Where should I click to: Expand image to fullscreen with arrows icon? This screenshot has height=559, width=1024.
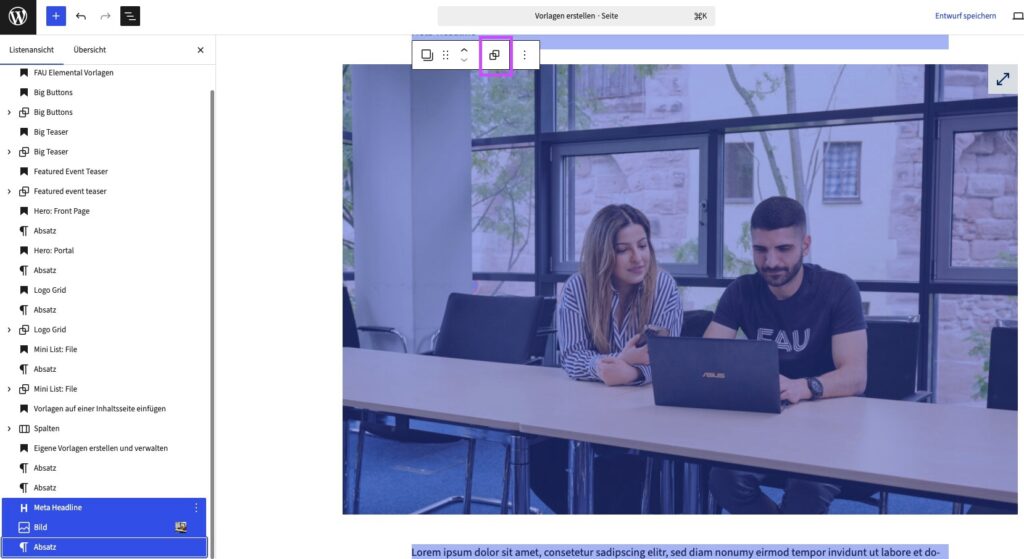point(1002,80)
